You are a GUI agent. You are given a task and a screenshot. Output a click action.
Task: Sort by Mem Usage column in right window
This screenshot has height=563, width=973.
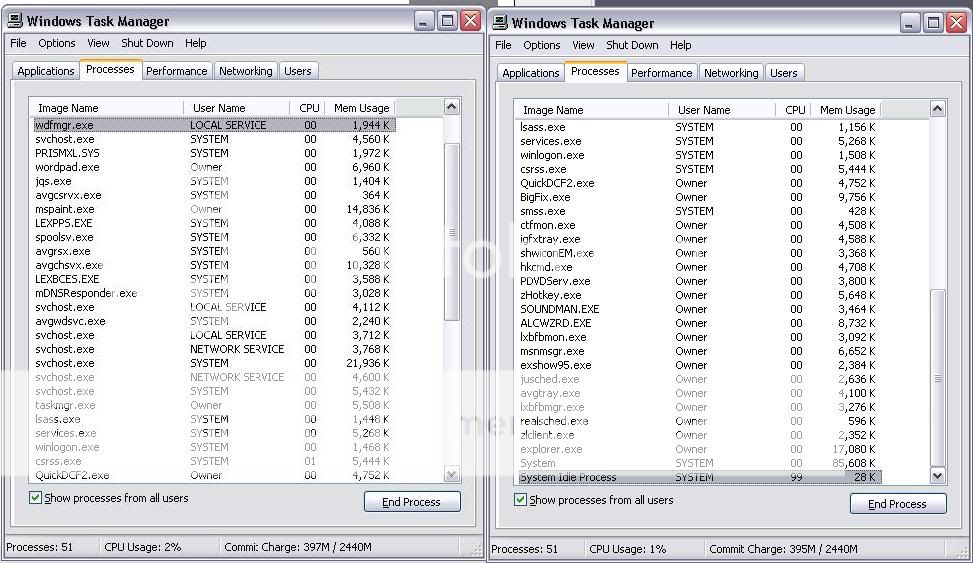tap(845, 109)
